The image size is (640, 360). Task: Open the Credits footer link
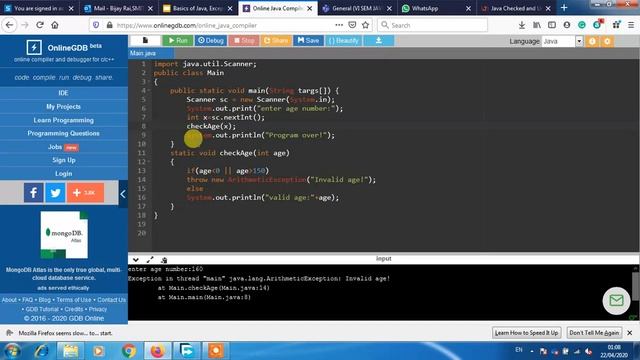74,309
